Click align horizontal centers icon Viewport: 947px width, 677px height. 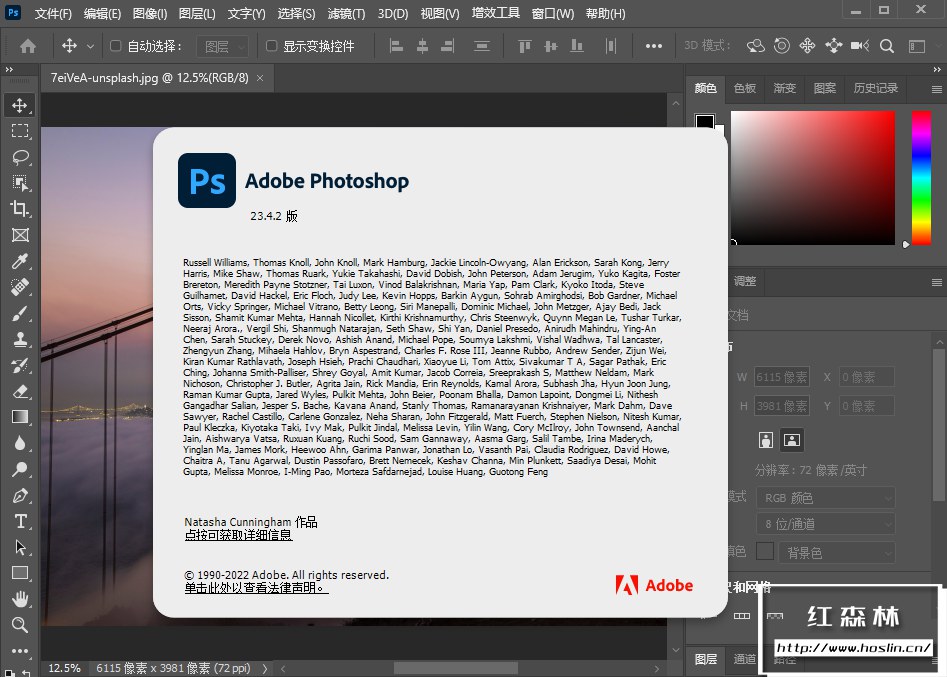tap(422, 46)
